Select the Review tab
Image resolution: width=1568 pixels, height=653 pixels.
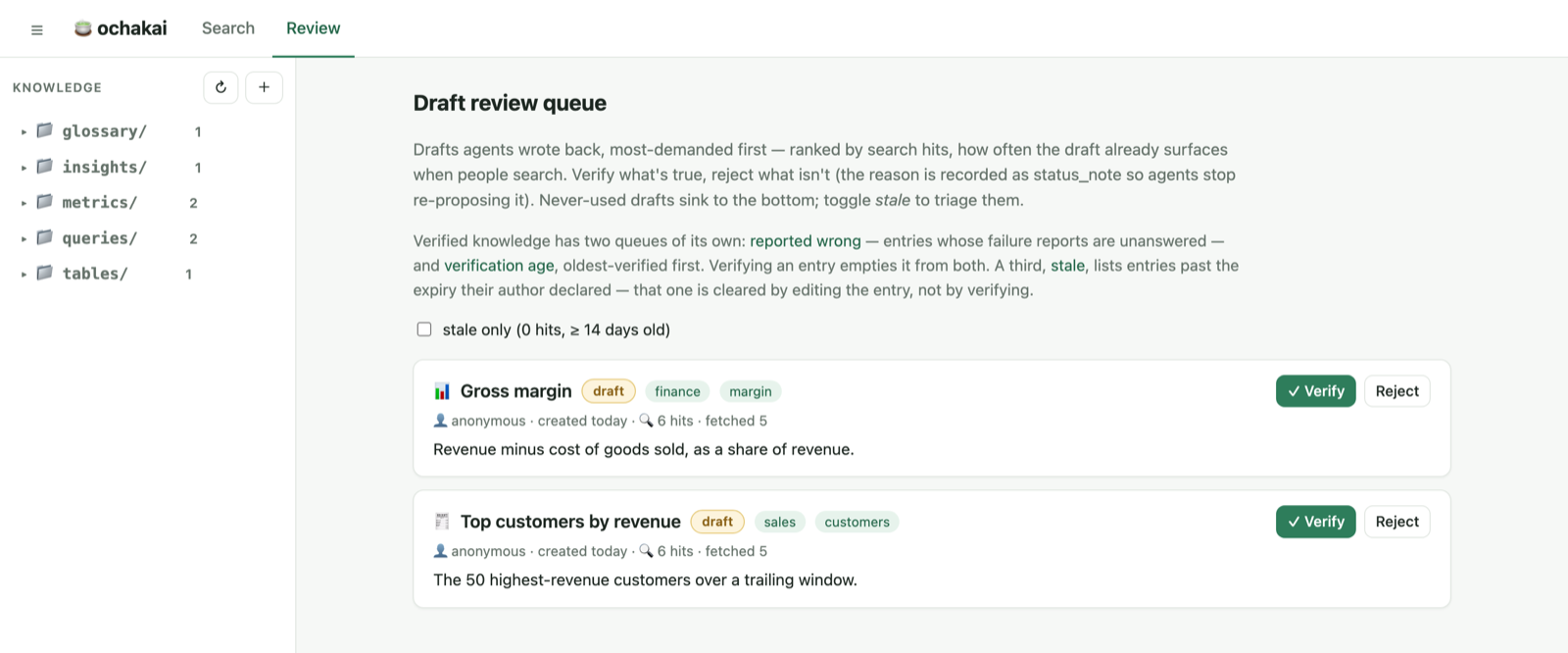pyautogui.click(x=314, y=28)
